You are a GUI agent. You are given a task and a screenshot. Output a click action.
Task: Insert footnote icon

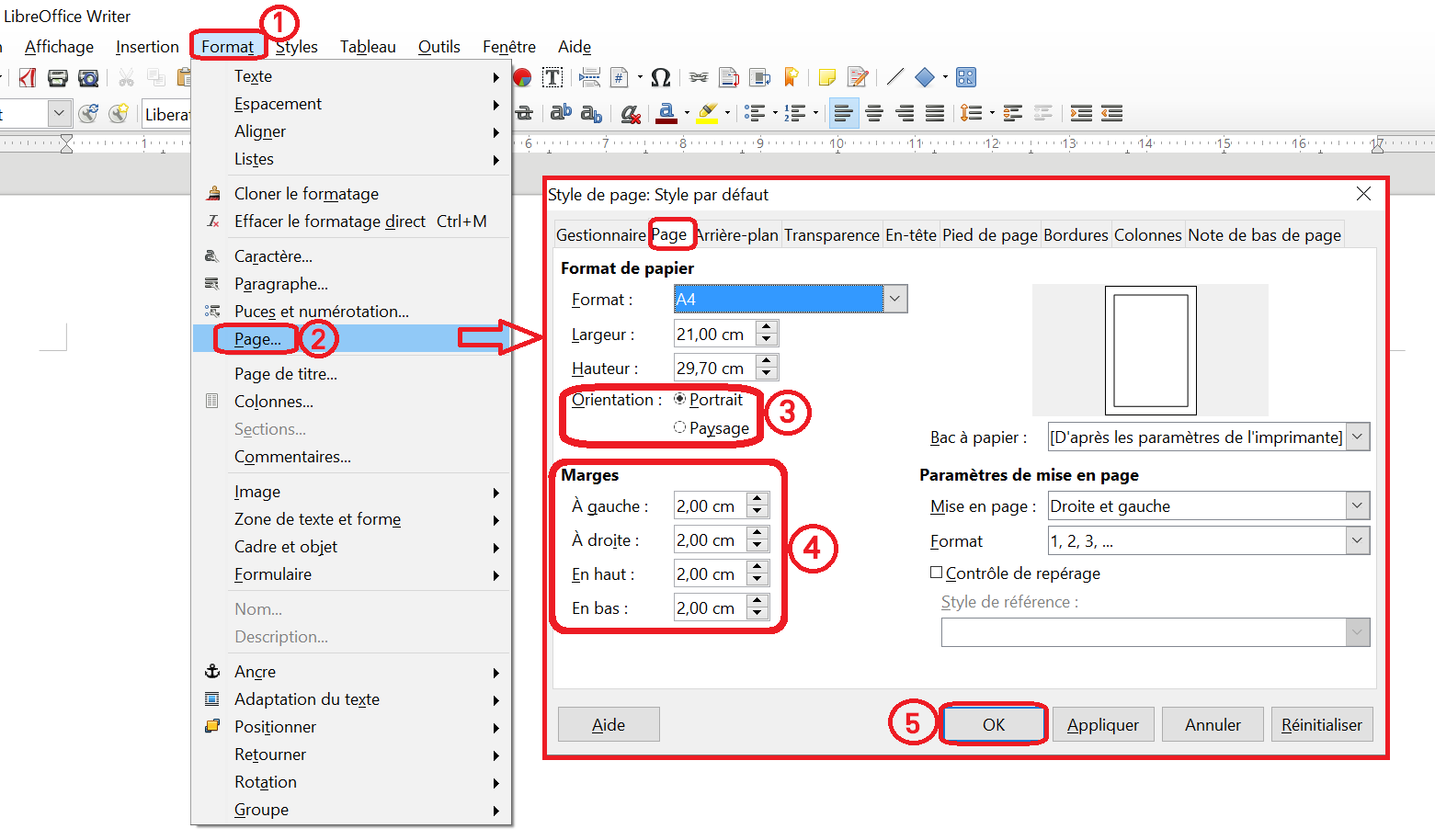(729, 77)
